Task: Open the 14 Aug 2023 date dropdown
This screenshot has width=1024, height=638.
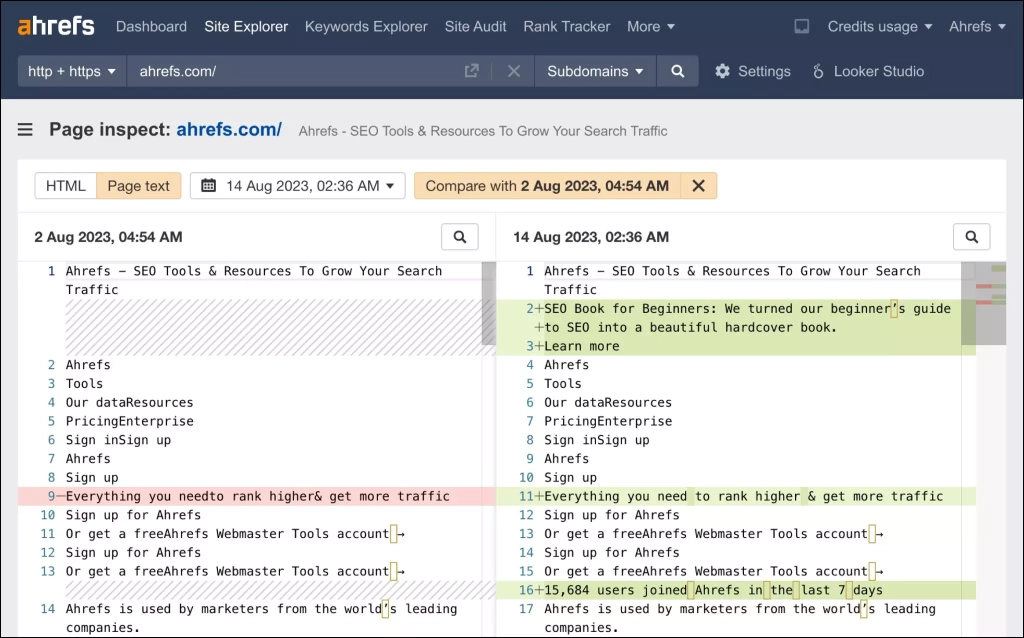Action: [x=298, y=185]
